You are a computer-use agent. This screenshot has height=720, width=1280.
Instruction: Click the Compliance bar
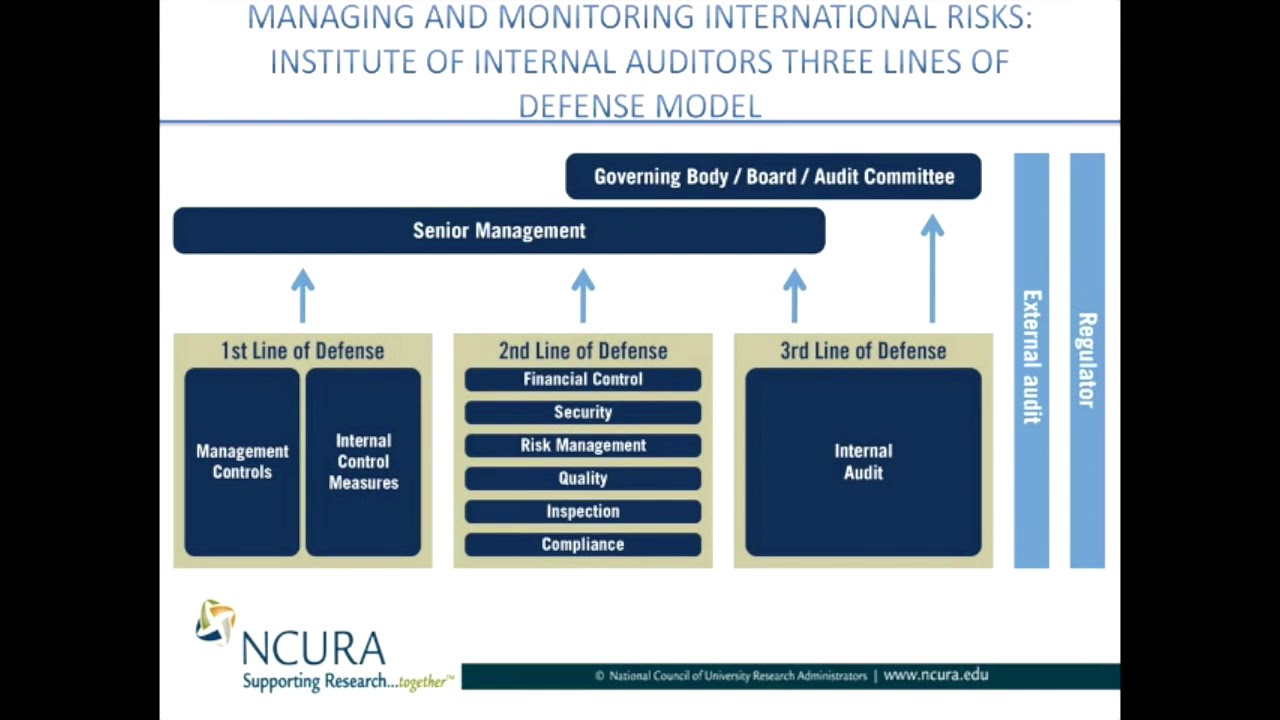point(583,544)
